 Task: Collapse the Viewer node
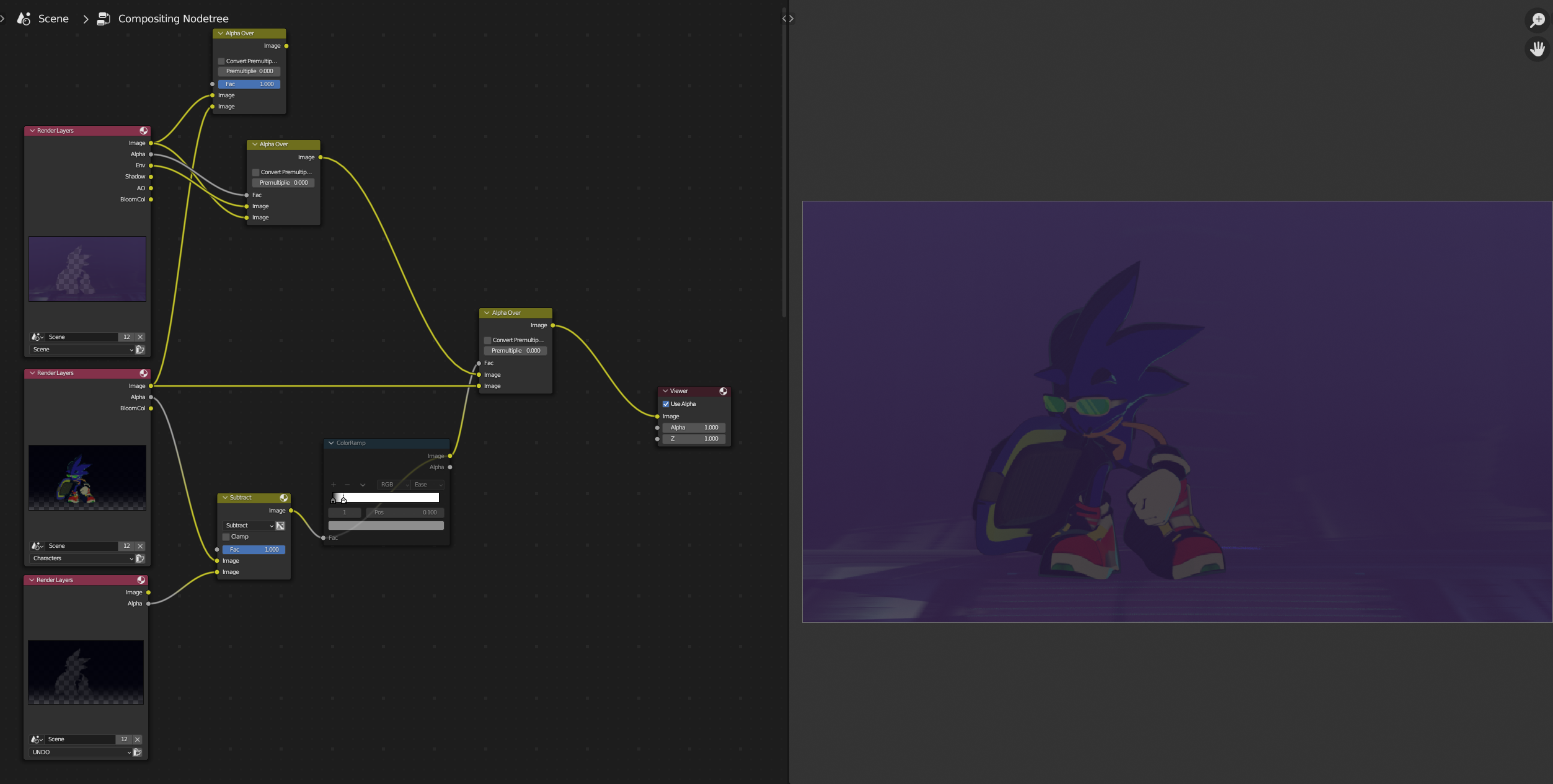pos(665,391)
